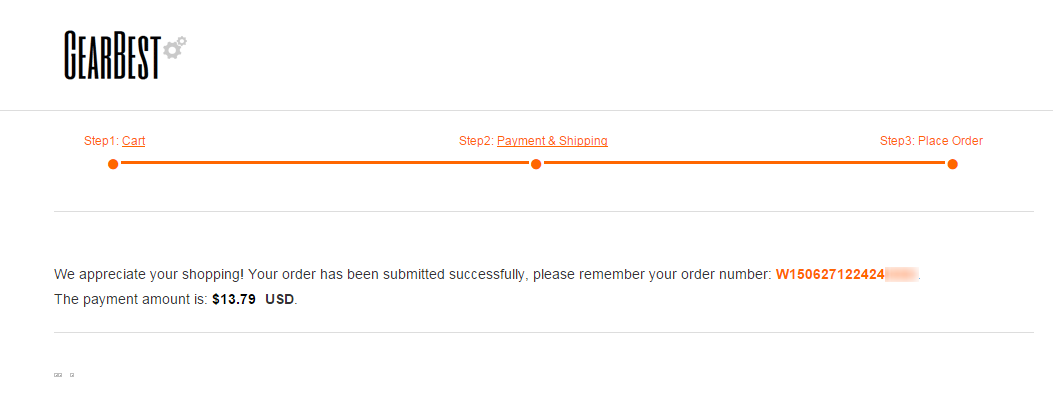
Task: Select the Step3: Place Order label
Action: [931, 141]
